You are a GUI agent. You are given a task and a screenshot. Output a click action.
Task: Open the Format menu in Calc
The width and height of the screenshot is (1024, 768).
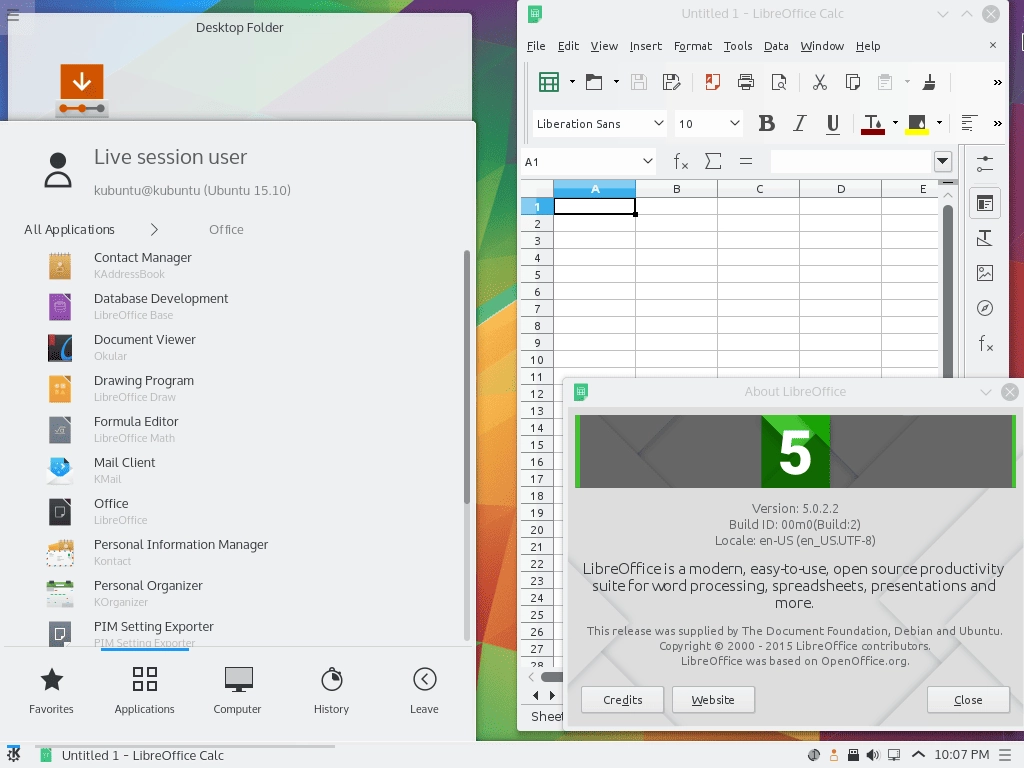point(693,46)
